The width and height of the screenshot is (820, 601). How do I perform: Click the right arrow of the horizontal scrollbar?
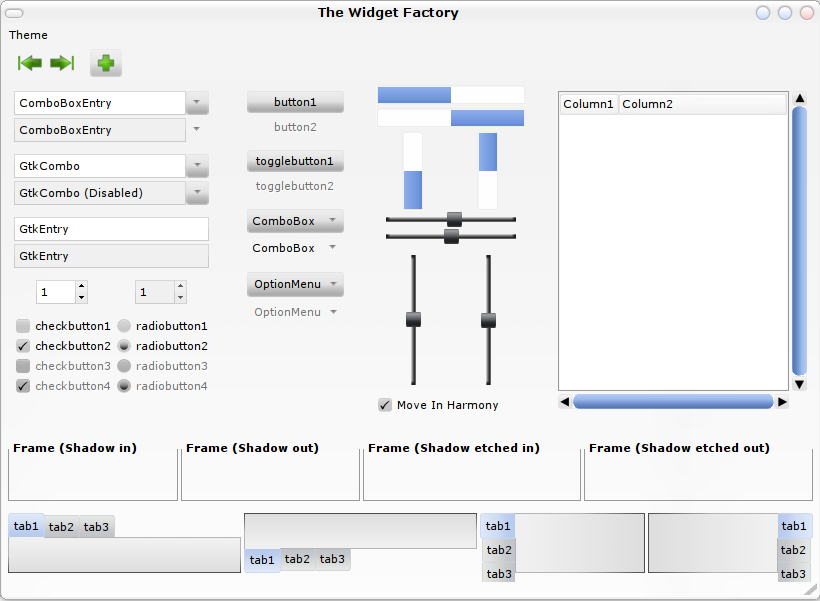pyautogui.click(x=782, y=402)
